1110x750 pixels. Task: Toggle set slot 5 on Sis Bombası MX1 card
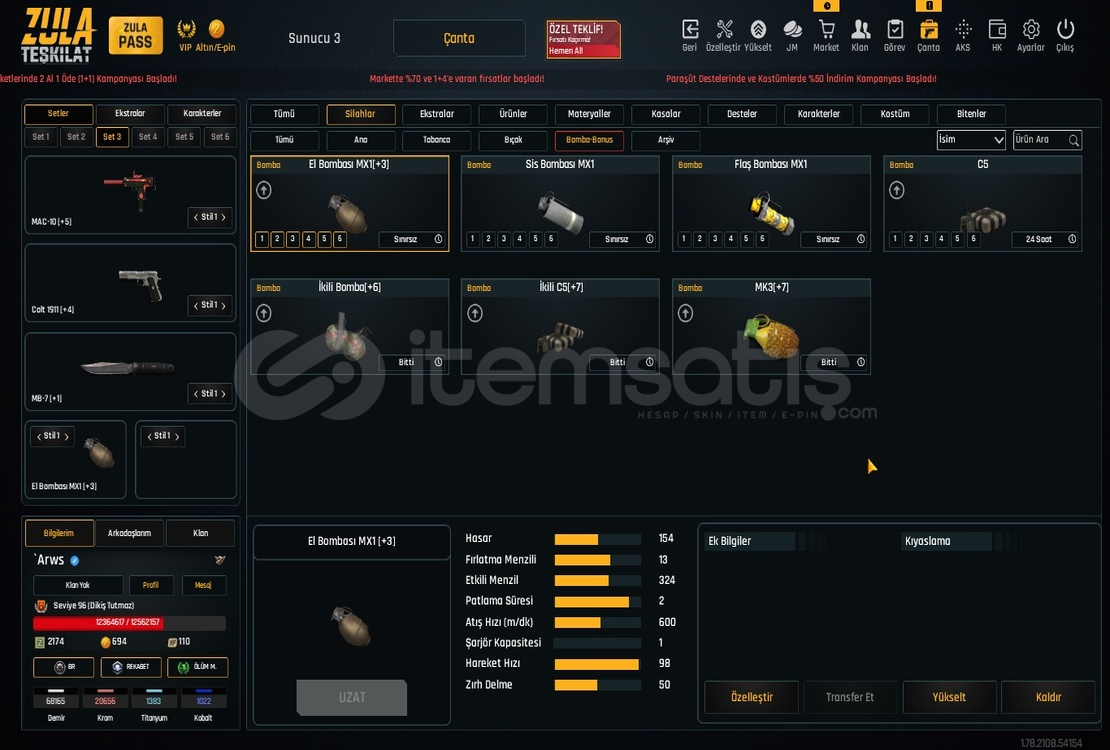coord(535,239)
